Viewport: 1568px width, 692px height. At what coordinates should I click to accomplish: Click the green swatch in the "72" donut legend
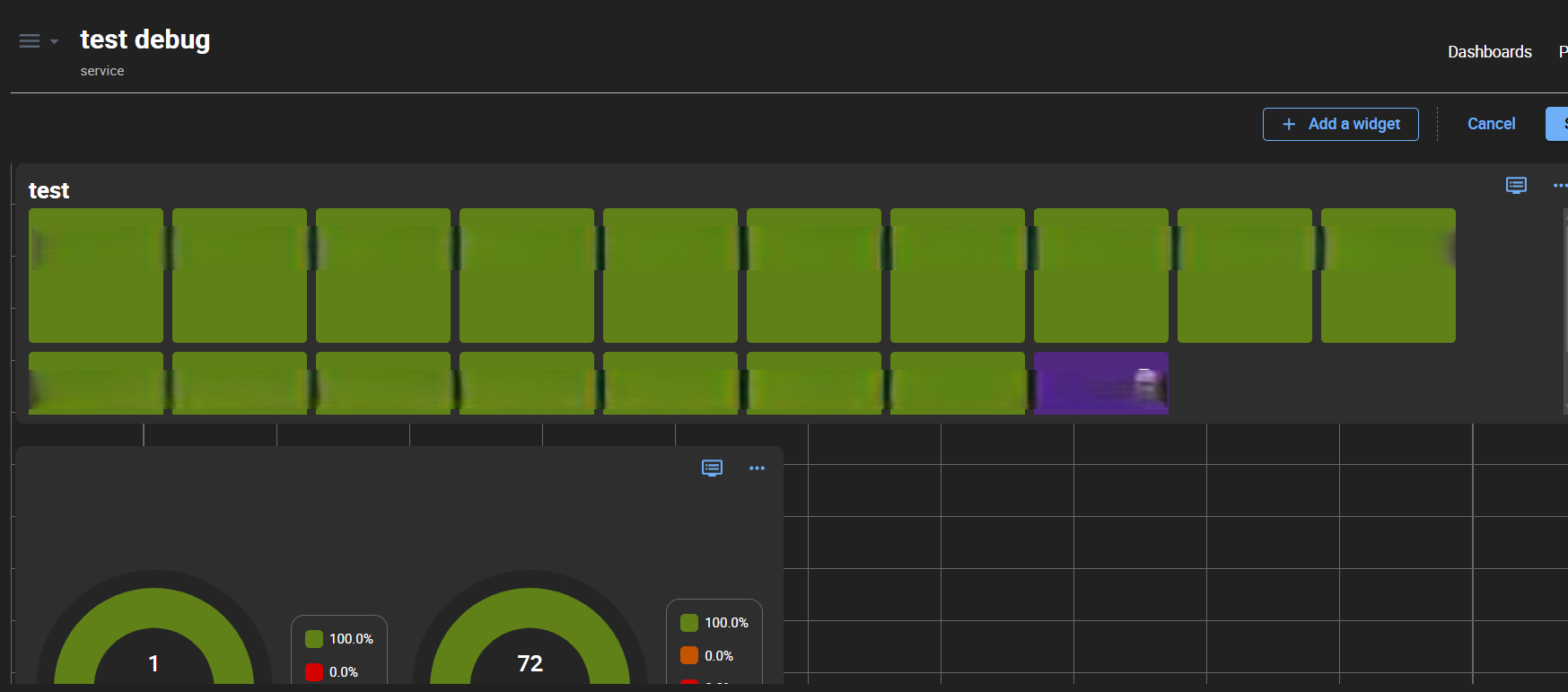click(x=689, y=623)
